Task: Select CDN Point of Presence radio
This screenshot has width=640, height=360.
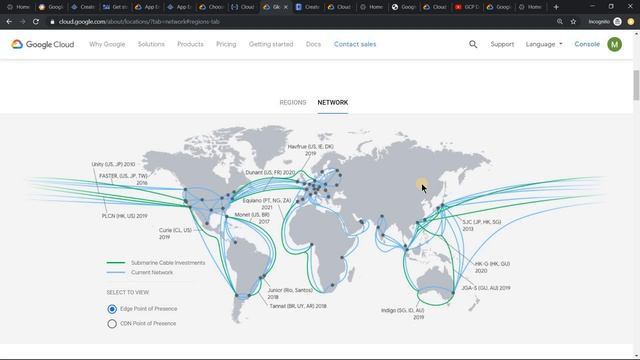Action: tap(112, 324)
